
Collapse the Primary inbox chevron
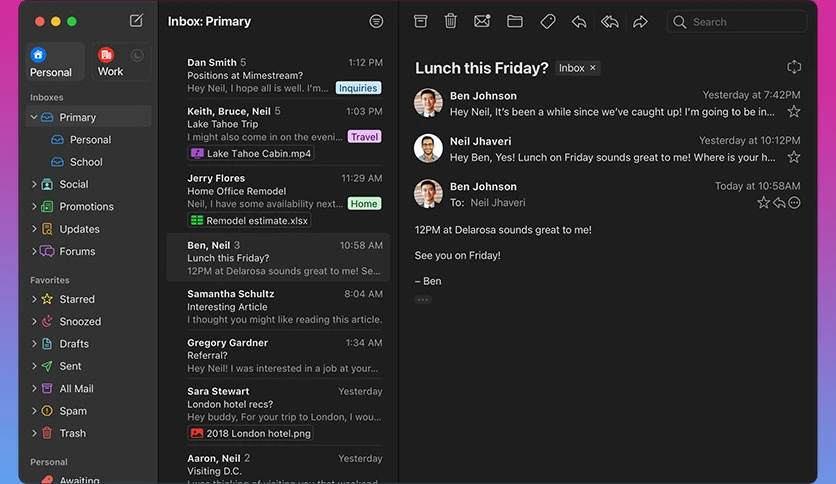tap(34, 117)
